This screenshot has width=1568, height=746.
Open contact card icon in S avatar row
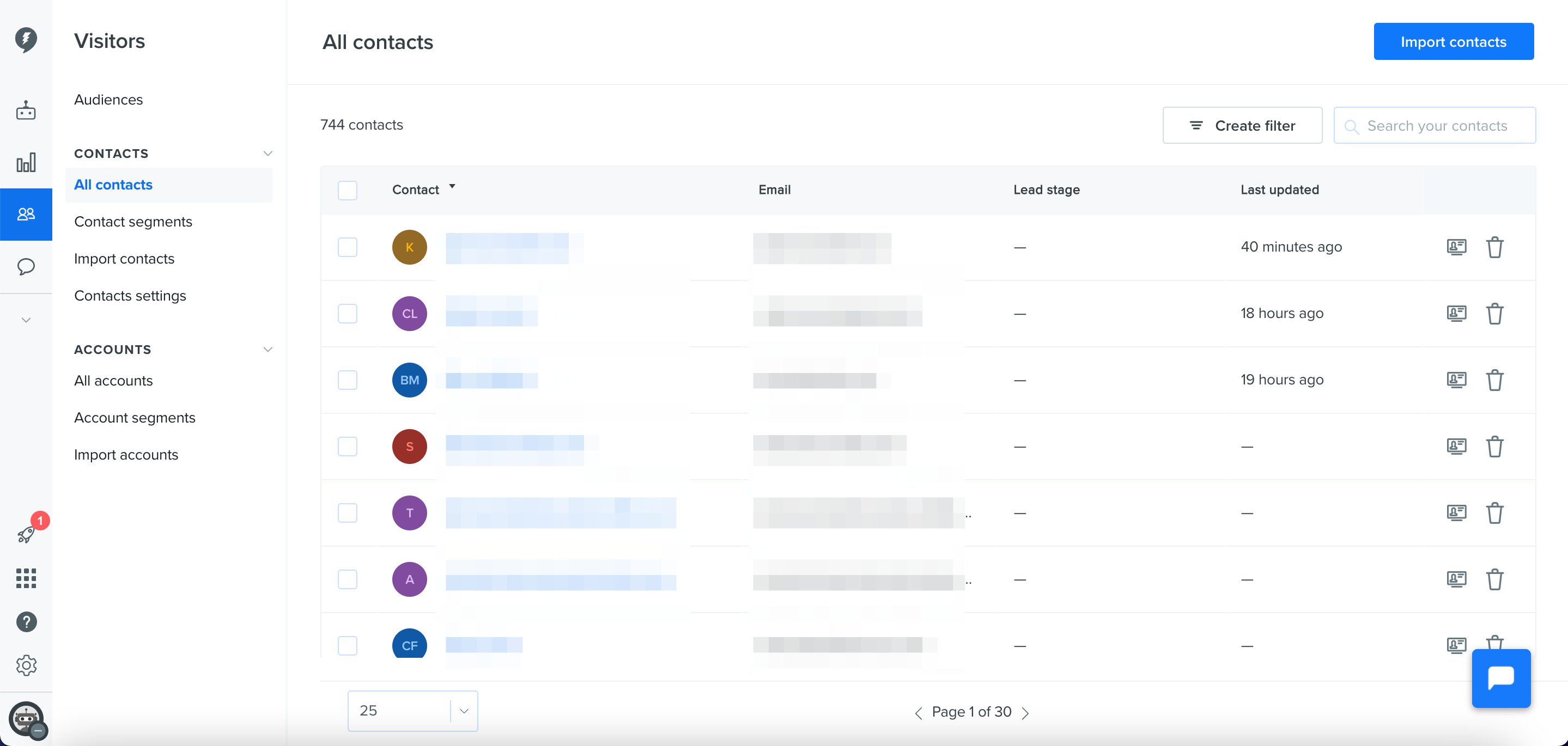tap(1457, 446)
